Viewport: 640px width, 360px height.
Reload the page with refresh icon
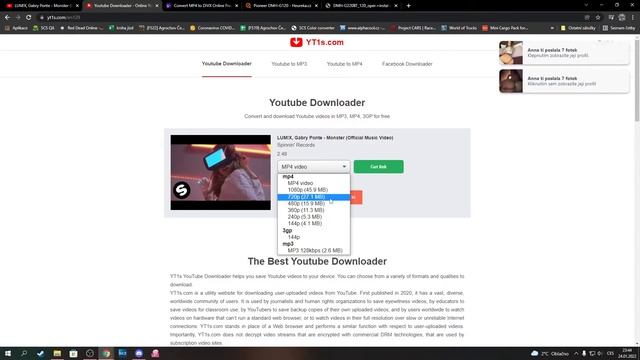click(x=29, y=18)
